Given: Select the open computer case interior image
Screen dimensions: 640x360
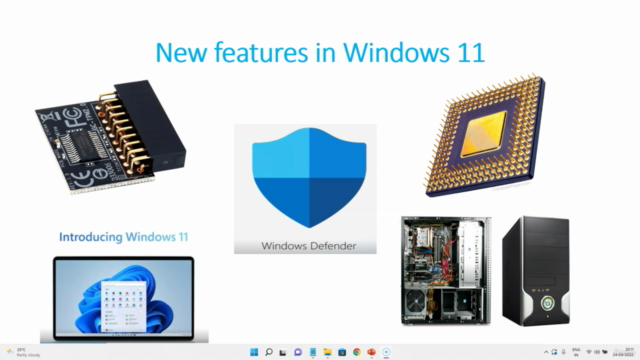Looking at the screenshot, I should click(x=446, y=270).
